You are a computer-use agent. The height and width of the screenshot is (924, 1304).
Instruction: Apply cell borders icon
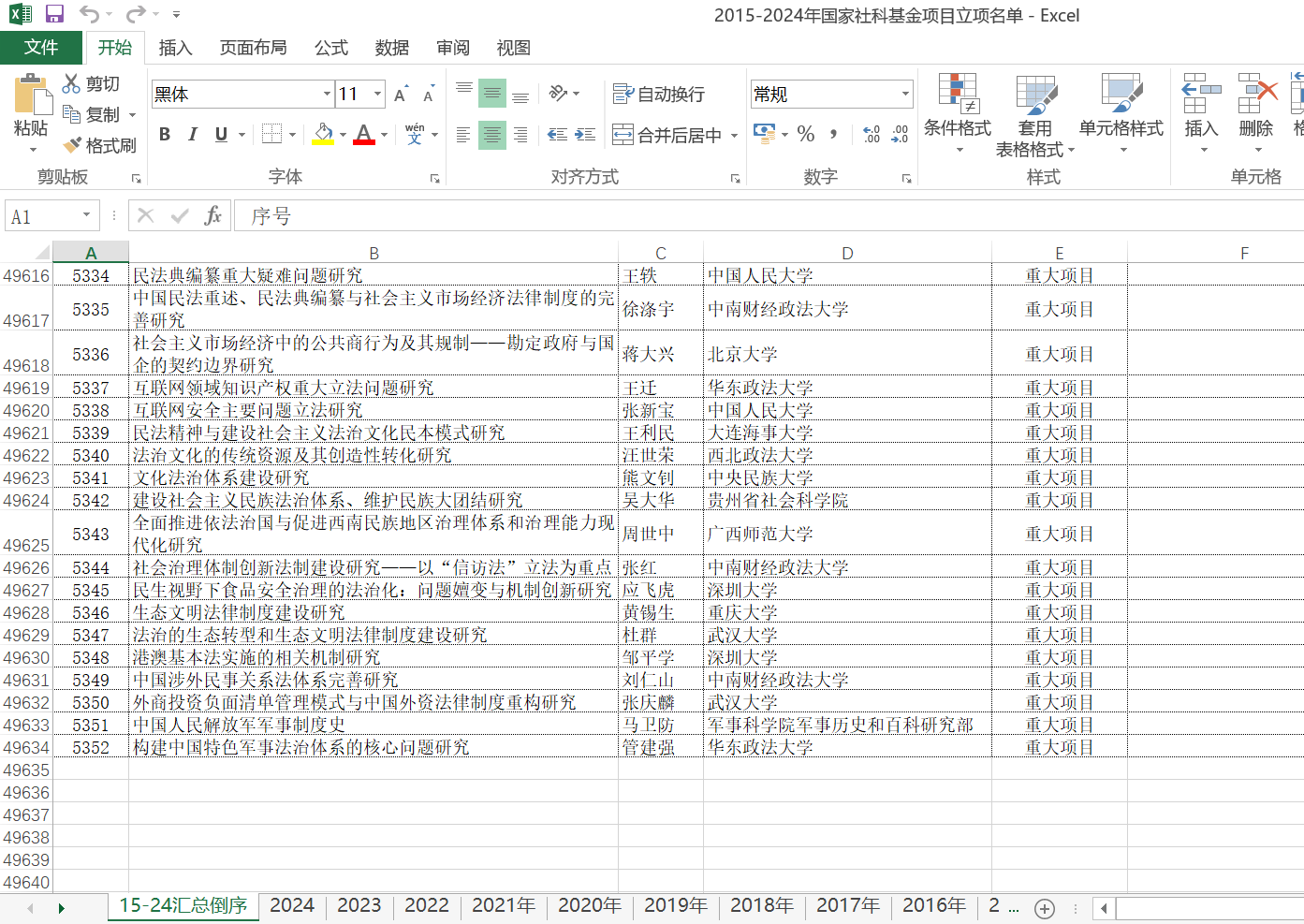[x=271, y=134]
